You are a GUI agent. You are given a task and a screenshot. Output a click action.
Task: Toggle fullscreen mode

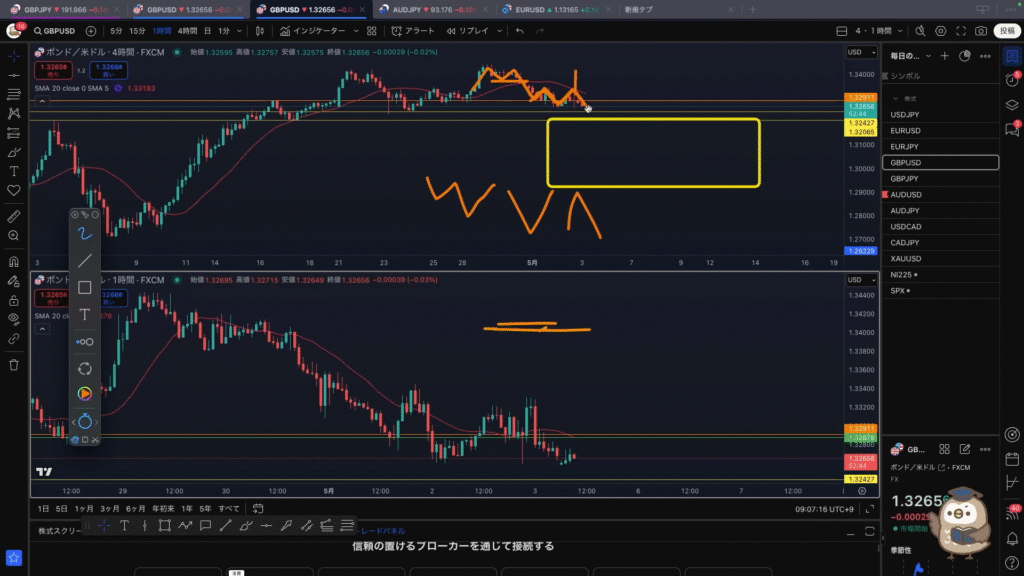[x=961, y=31]
